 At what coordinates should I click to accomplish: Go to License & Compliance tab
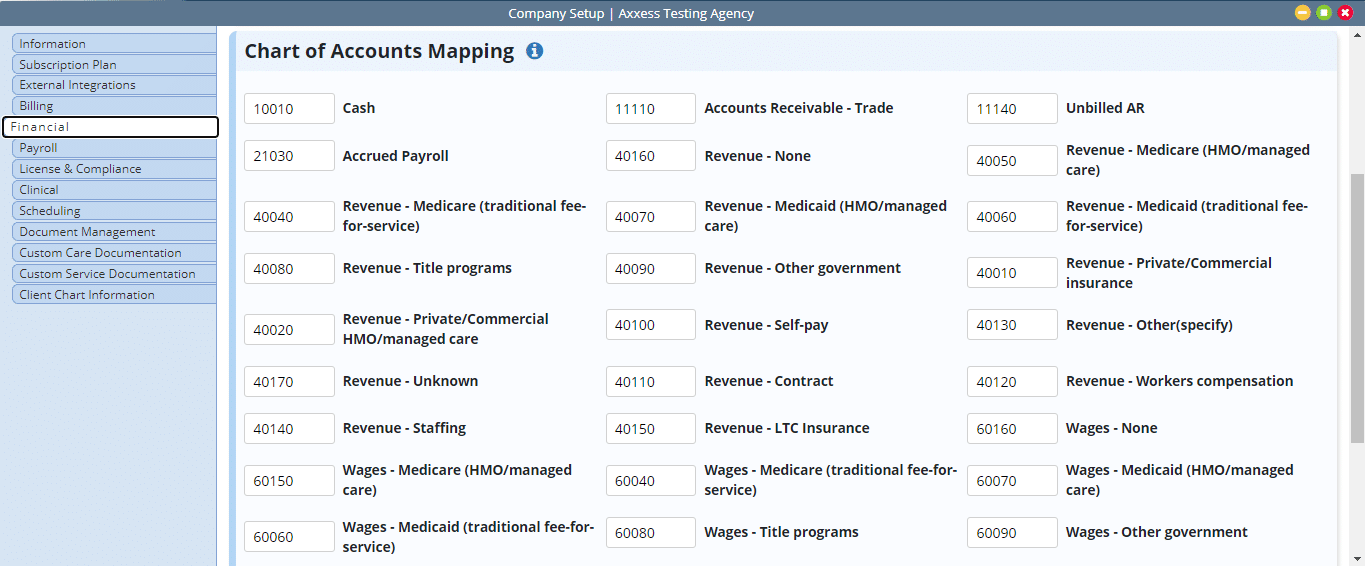point(114,169)
